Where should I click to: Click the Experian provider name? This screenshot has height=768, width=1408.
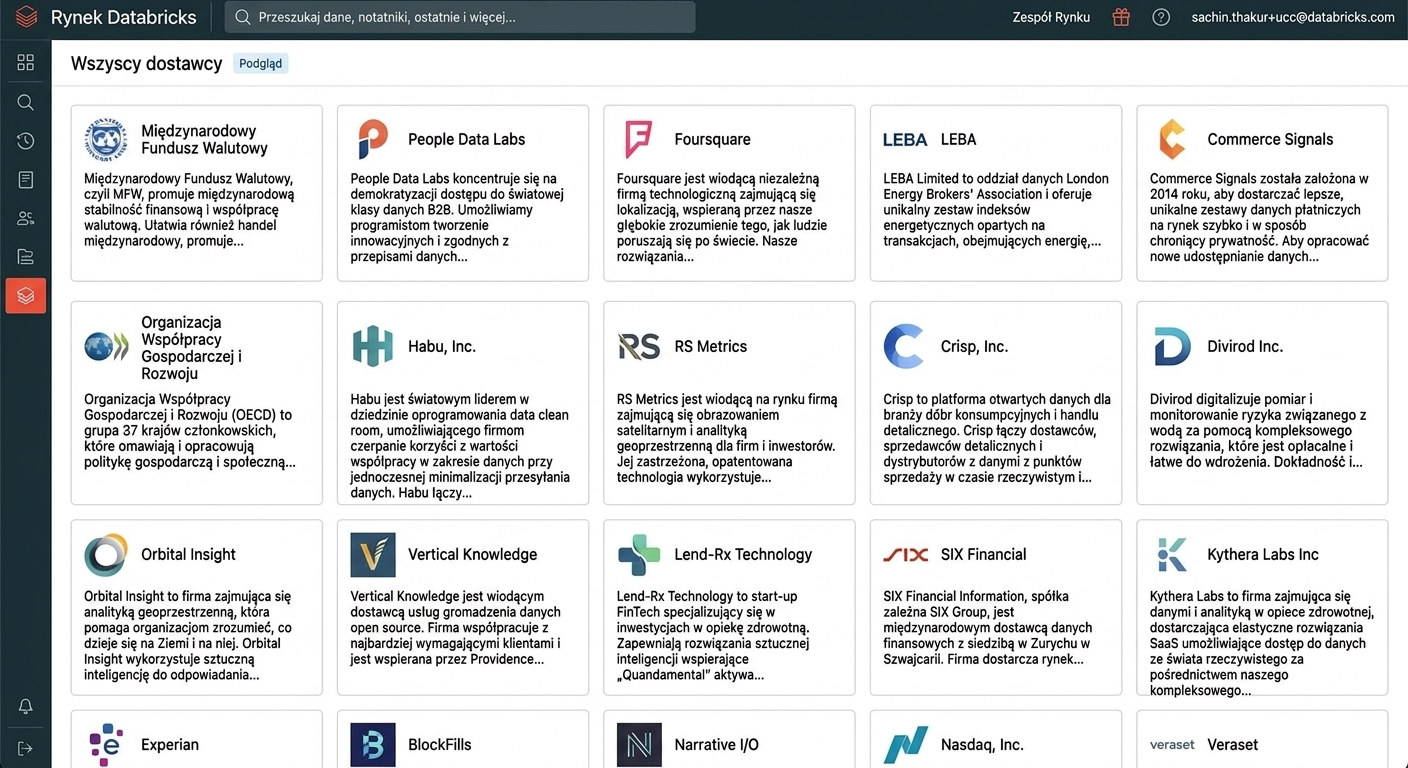pos(170,745)
